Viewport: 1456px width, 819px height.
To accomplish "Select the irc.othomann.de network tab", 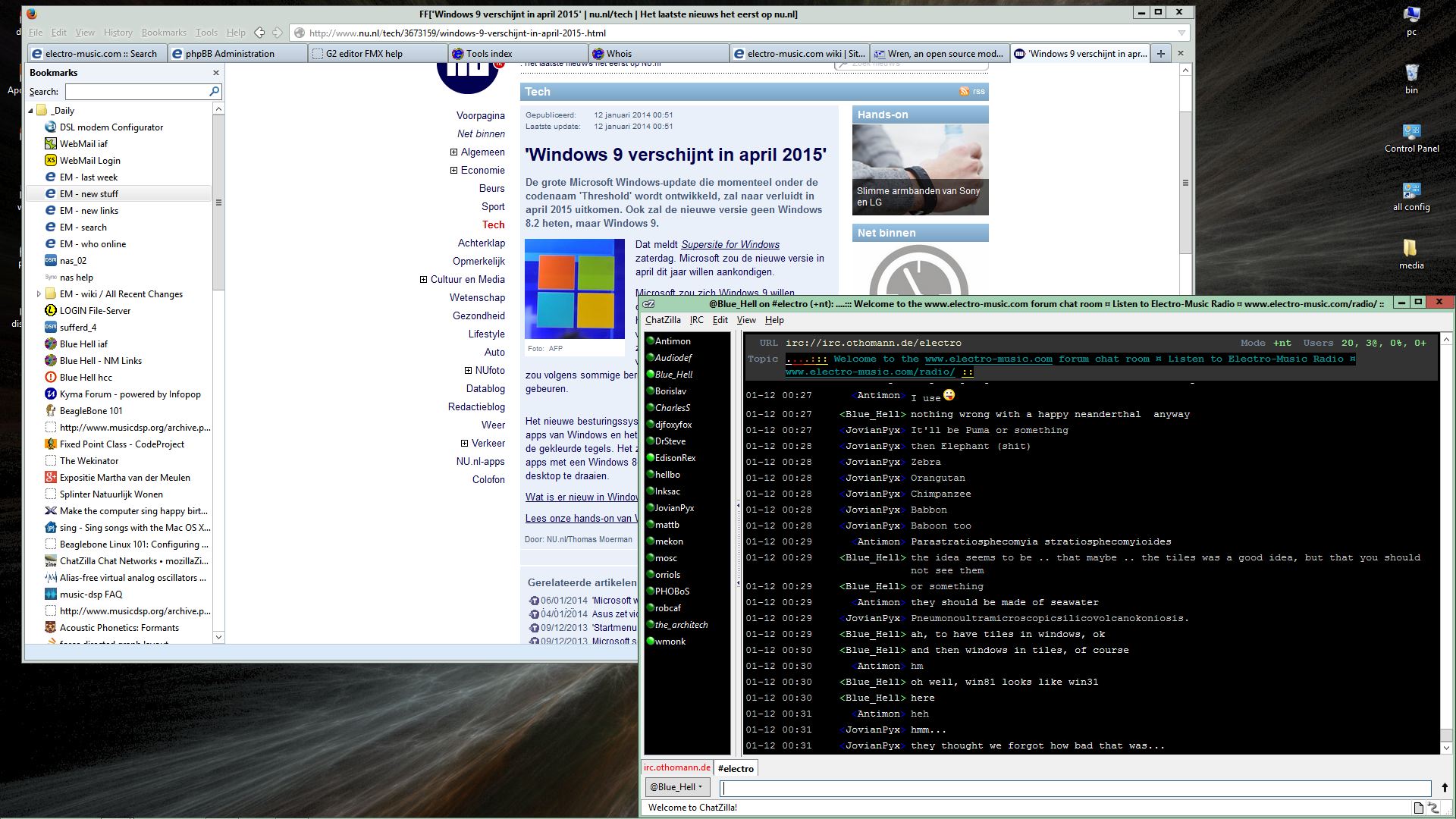I will [677, 767].
